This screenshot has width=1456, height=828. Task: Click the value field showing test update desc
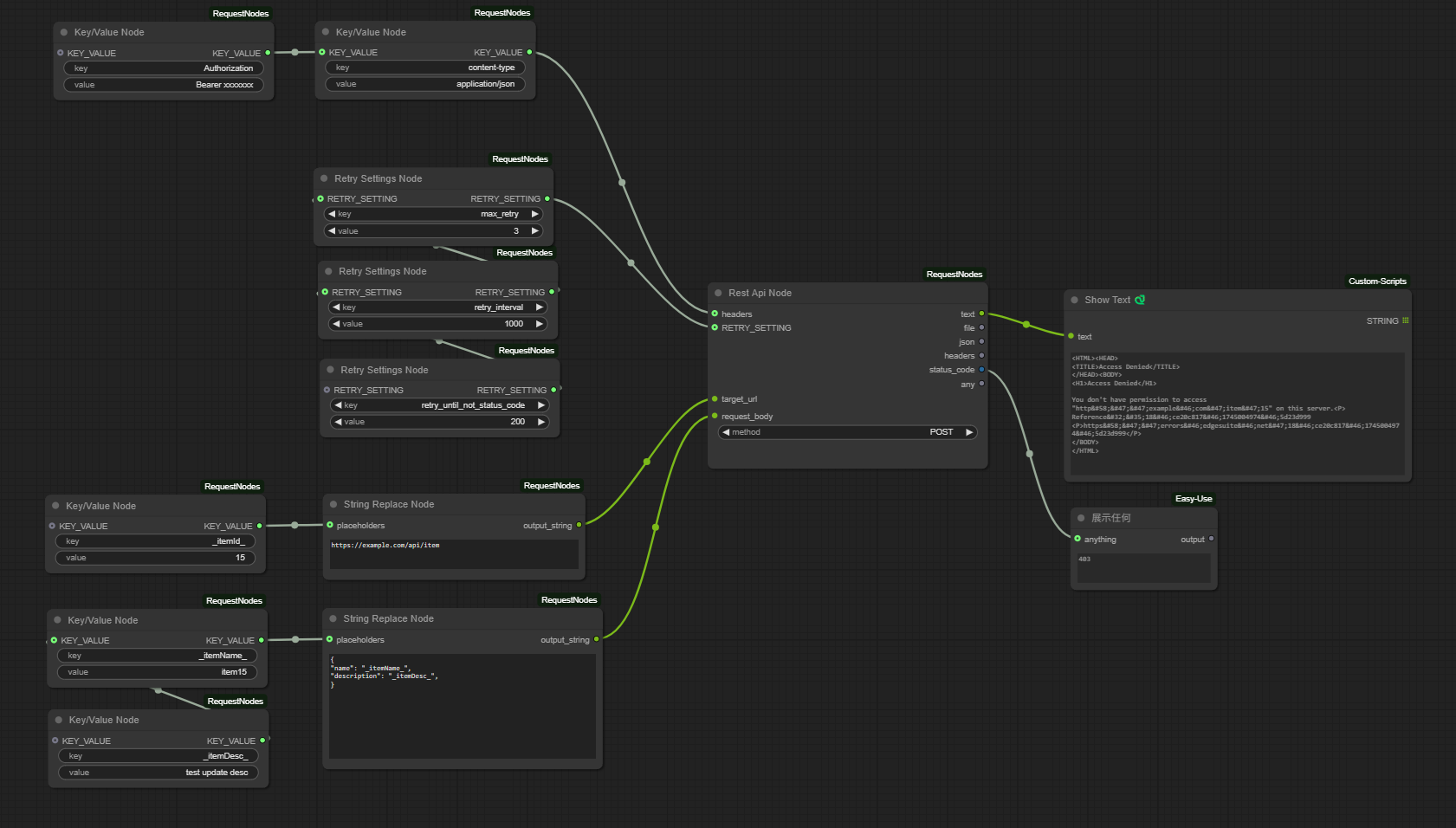click(159, 773)
